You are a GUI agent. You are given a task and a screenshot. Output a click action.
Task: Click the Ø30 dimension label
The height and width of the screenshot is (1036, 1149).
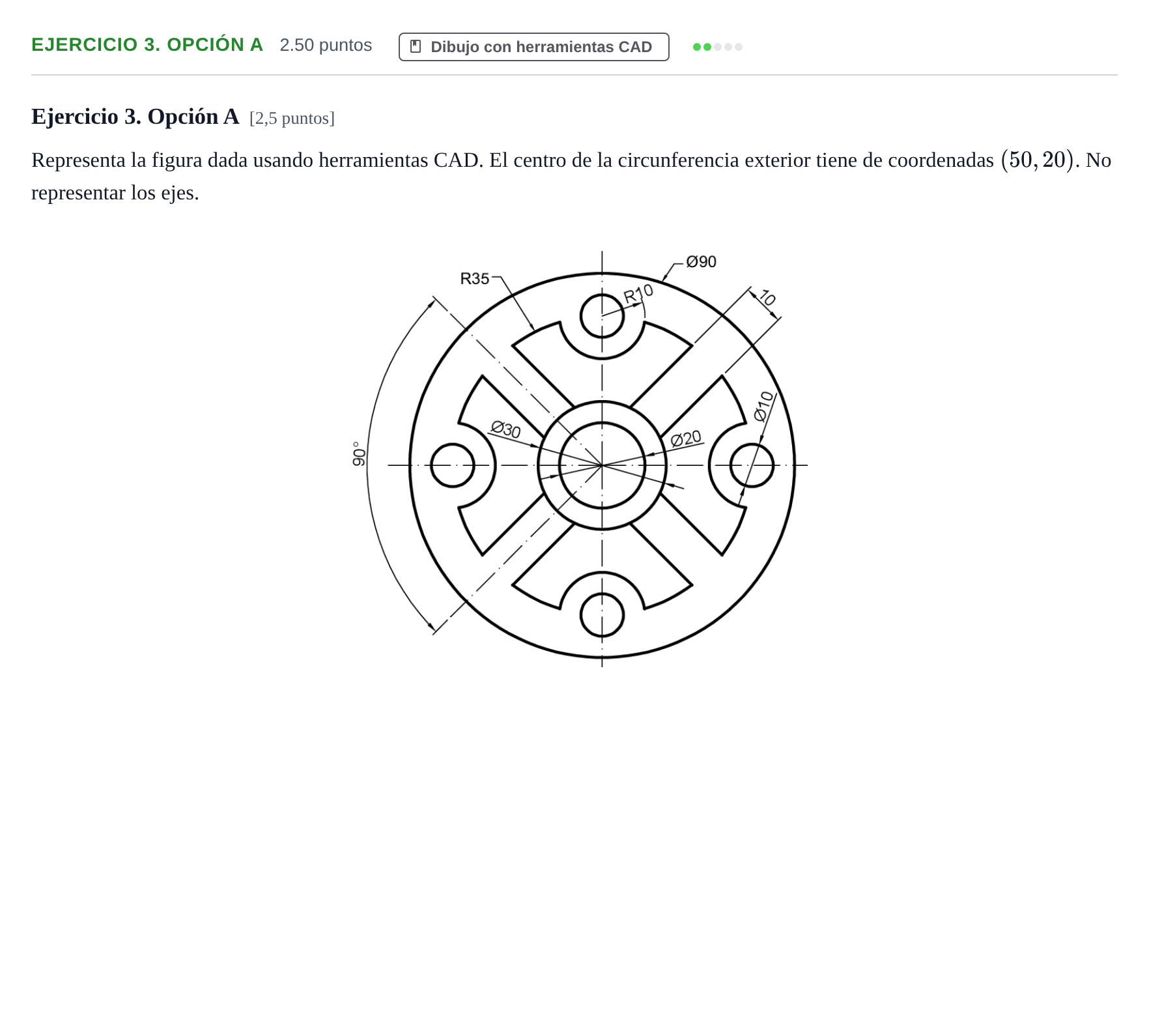(x=505, y=429)
